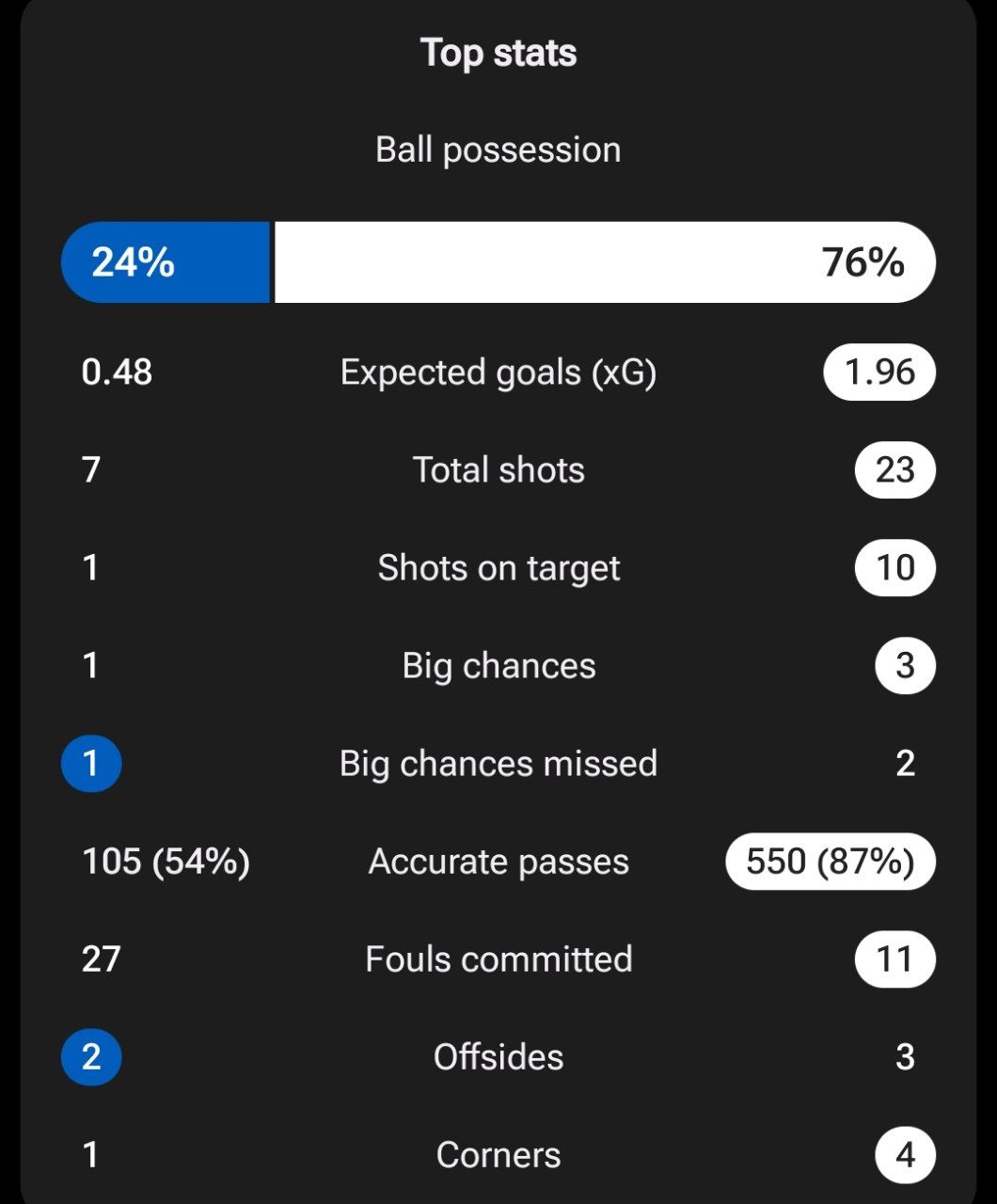Click the blue 24% possession bar segment

coord(166,262)
